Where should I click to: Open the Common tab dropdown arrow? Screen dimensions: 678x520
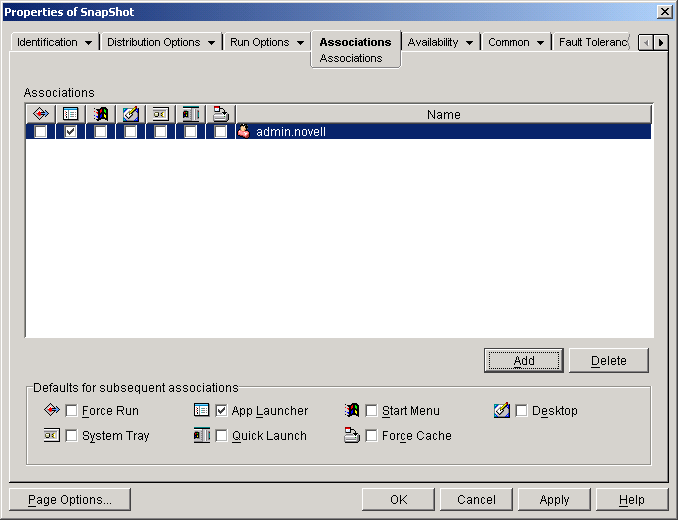[540, 43]
